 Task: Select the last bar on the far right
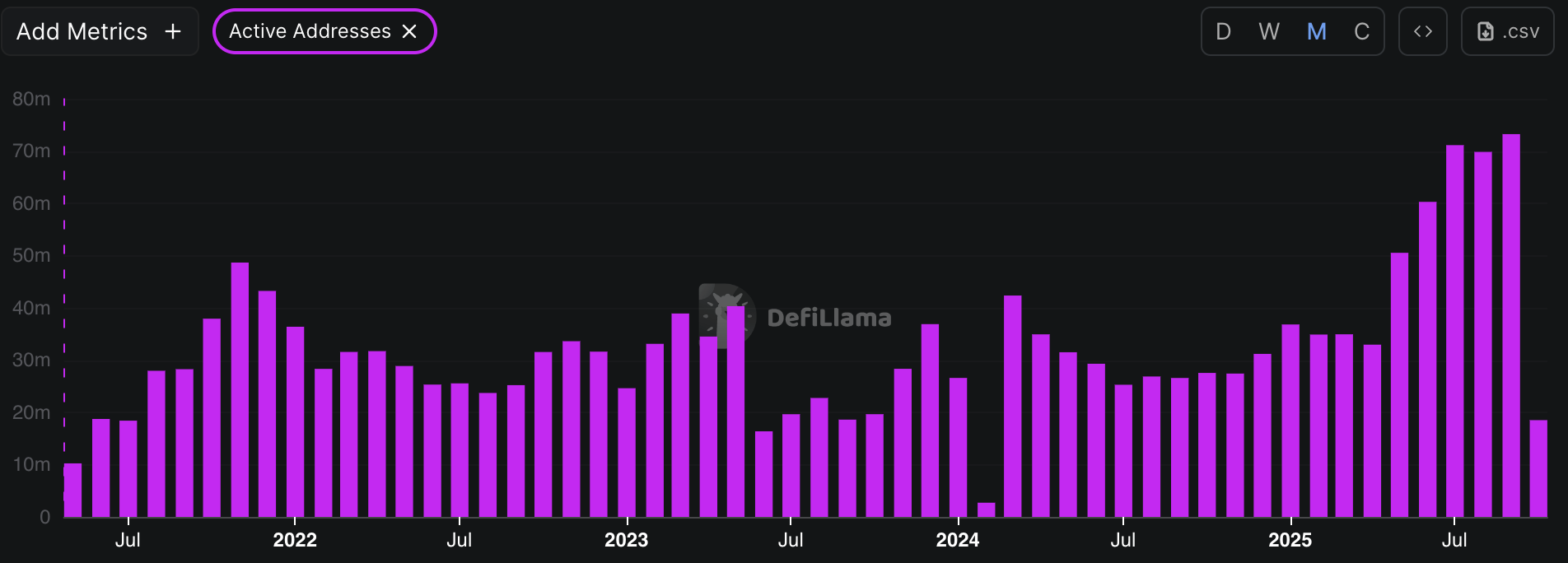tap(1538, 469)
